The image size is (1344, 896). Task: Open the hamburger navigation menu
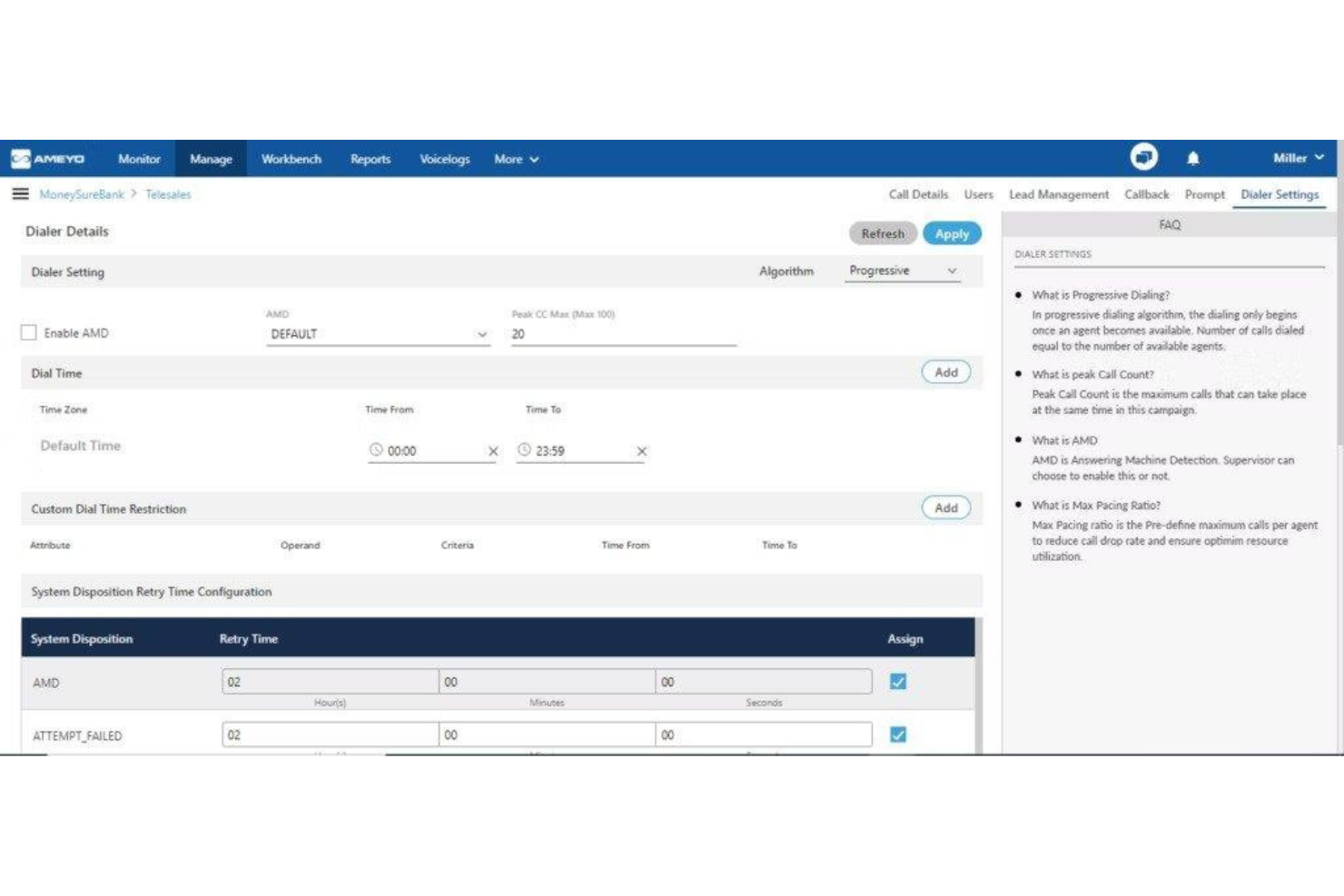pyautogui.click(x=20, y=193)
